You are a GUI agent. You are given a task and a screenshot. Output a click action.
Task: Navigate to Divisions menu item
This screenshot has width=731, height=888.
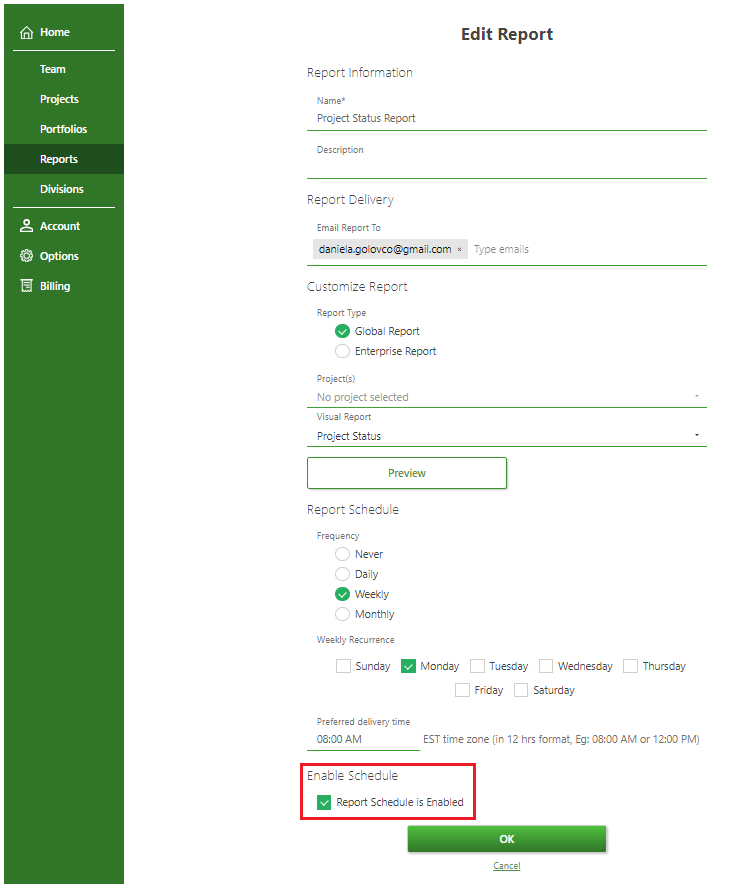click(x=62, y=189)
